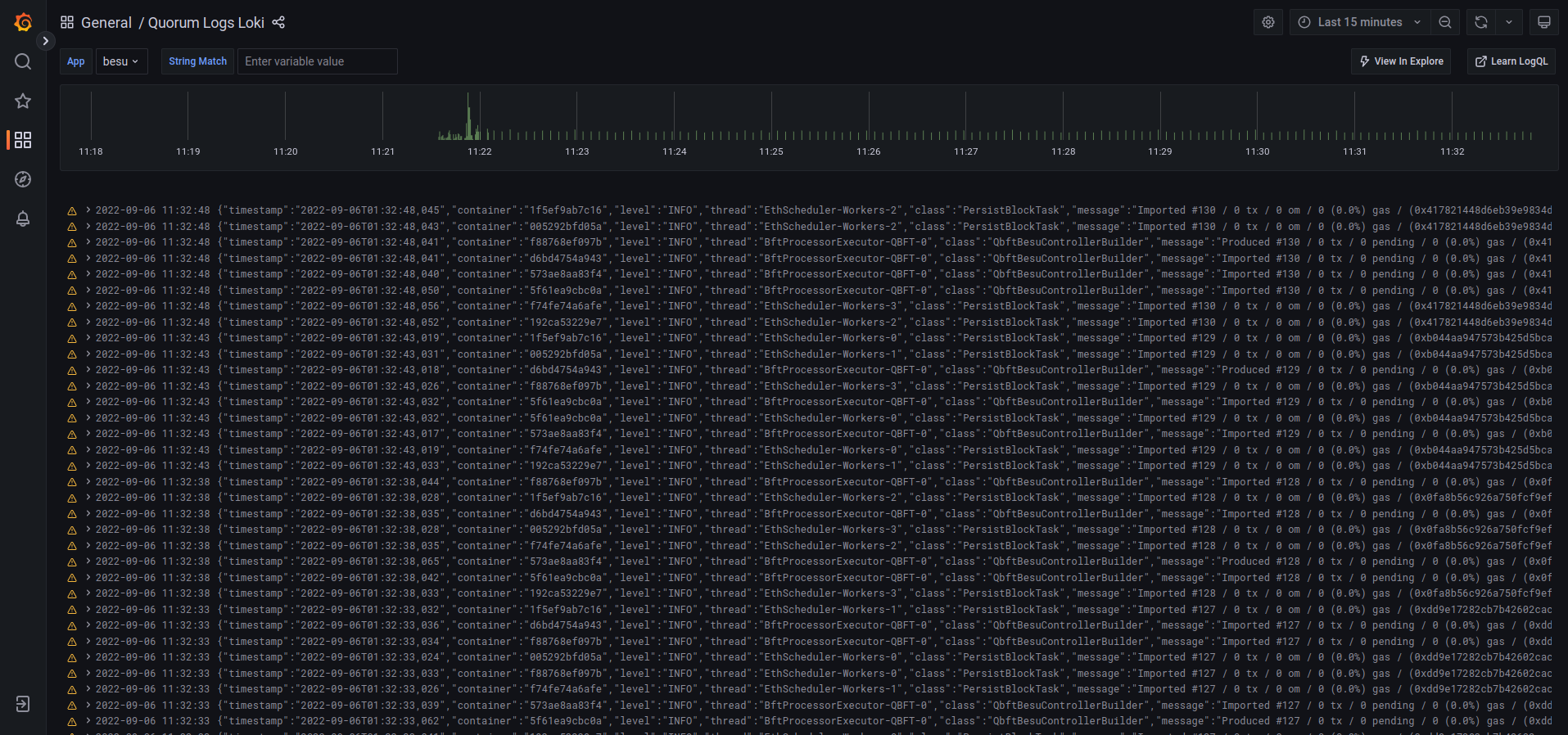
Task: Open the Dashboards grid icon in sidebar
Action: (23, 140)
